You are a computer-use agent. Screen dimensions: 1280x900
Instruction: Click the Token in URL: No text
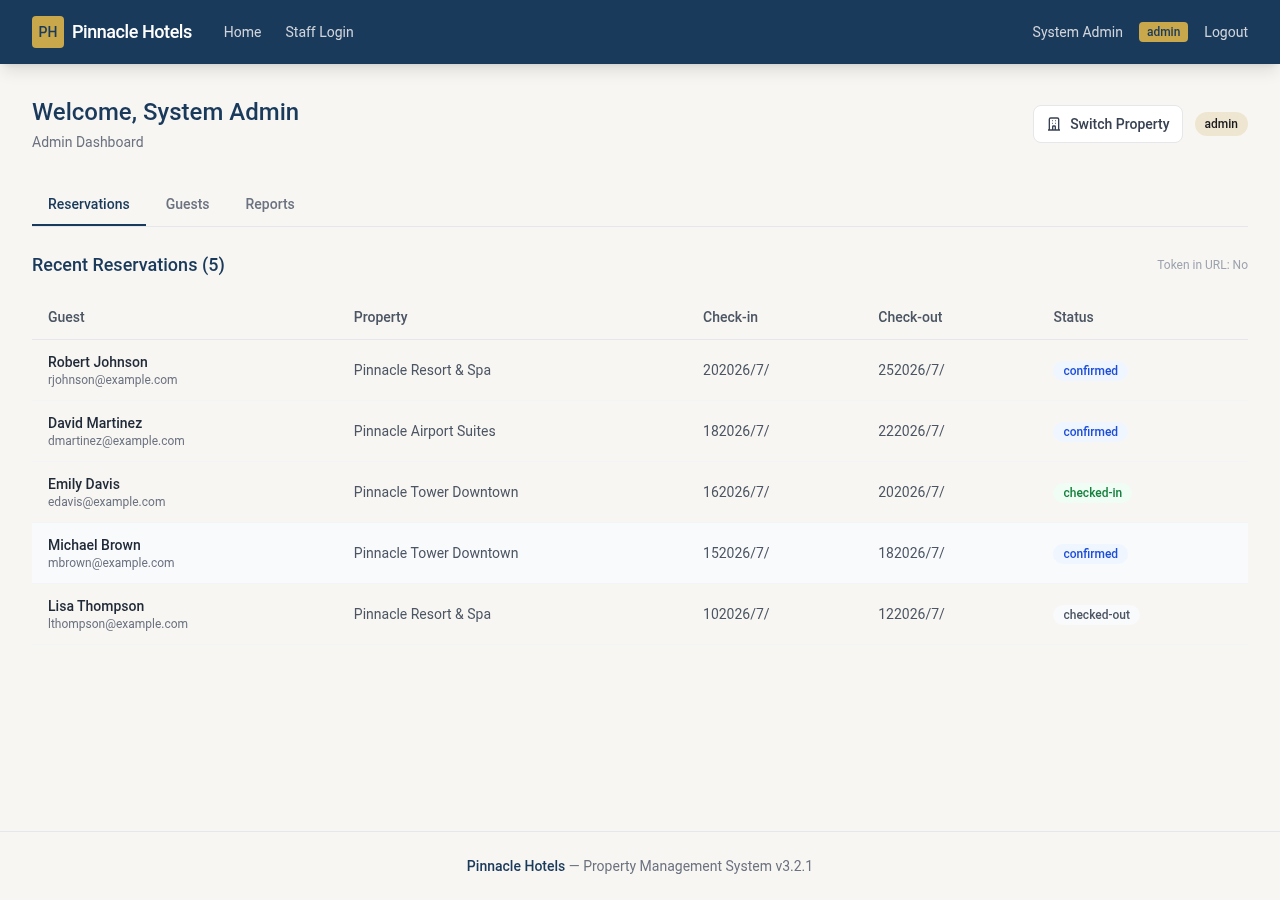(1202, 265)
